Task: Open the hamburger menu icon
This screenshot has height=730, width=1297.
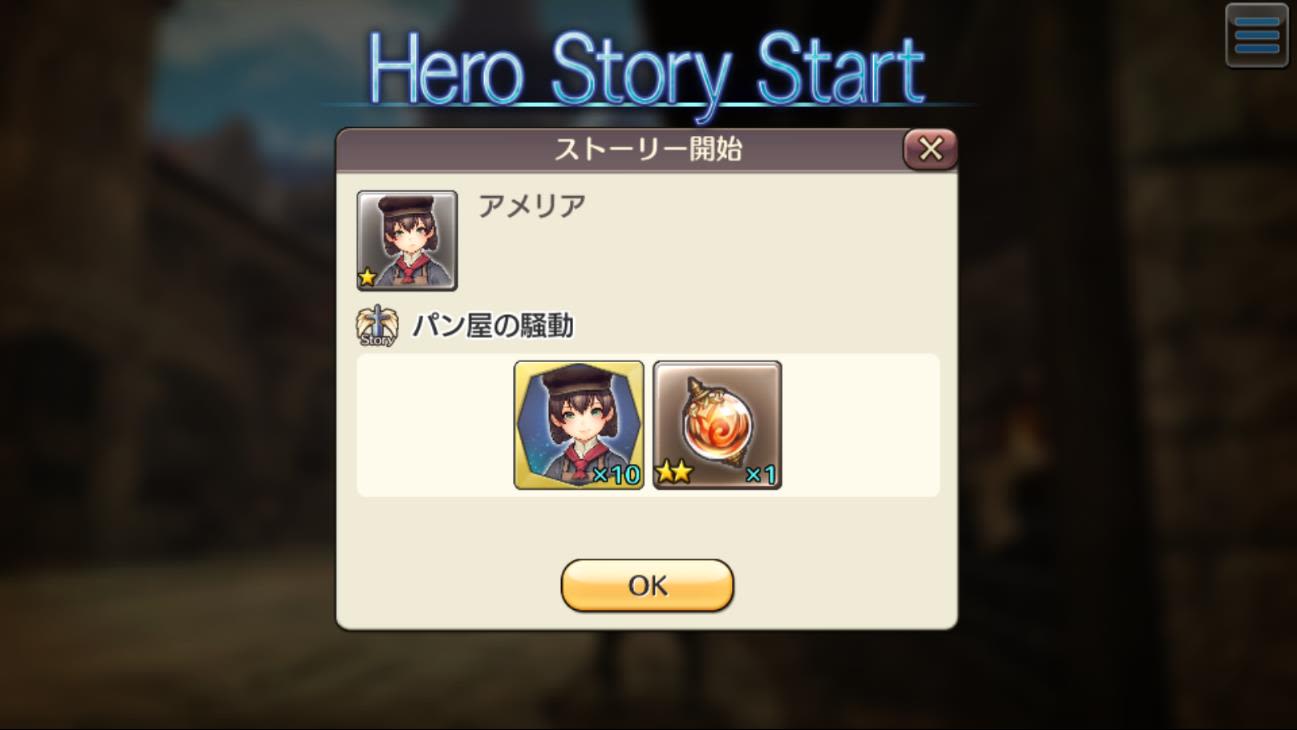Action: coord(1257,35)
